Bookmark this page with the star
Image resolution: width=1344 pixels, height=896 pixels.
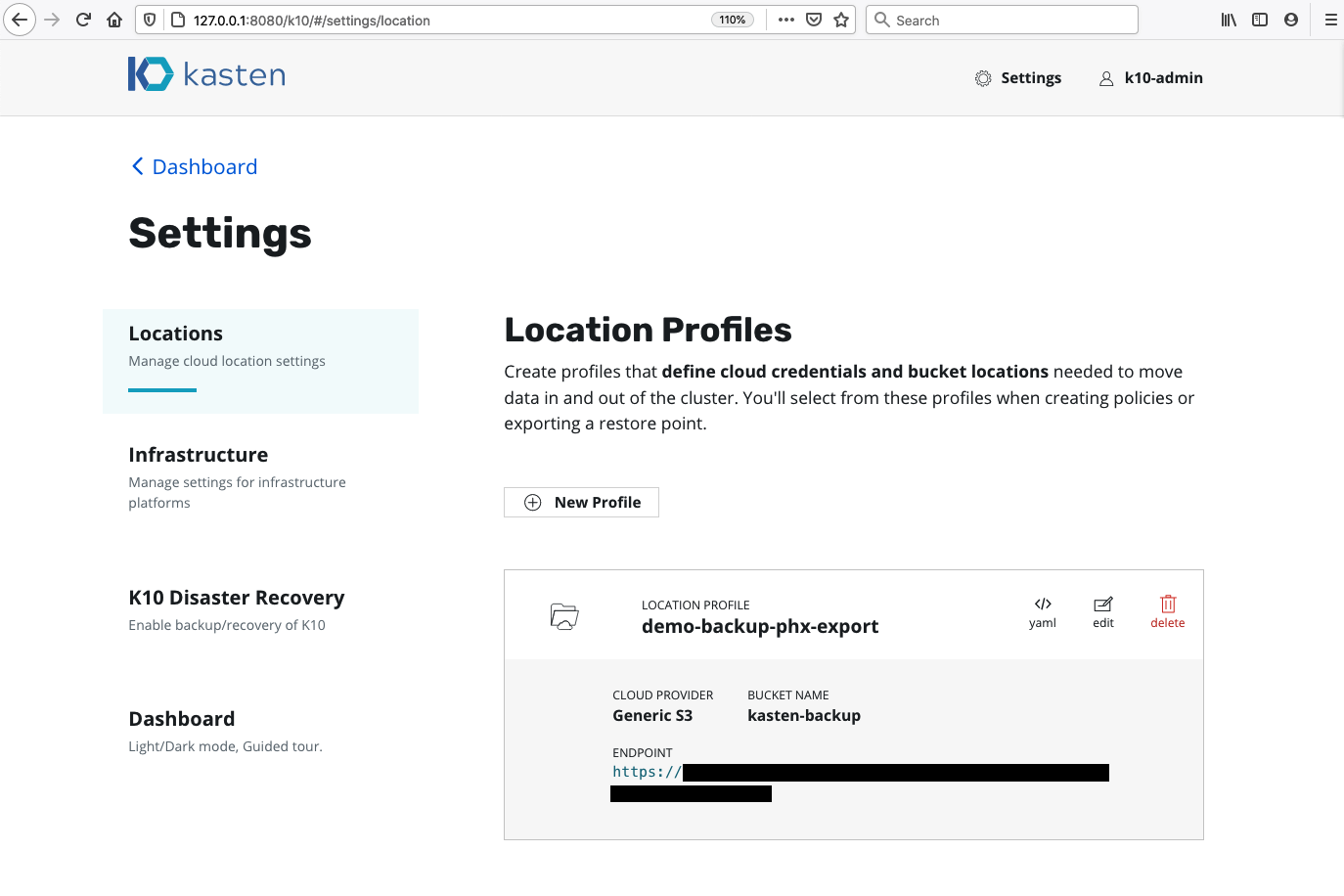[840, 20]
